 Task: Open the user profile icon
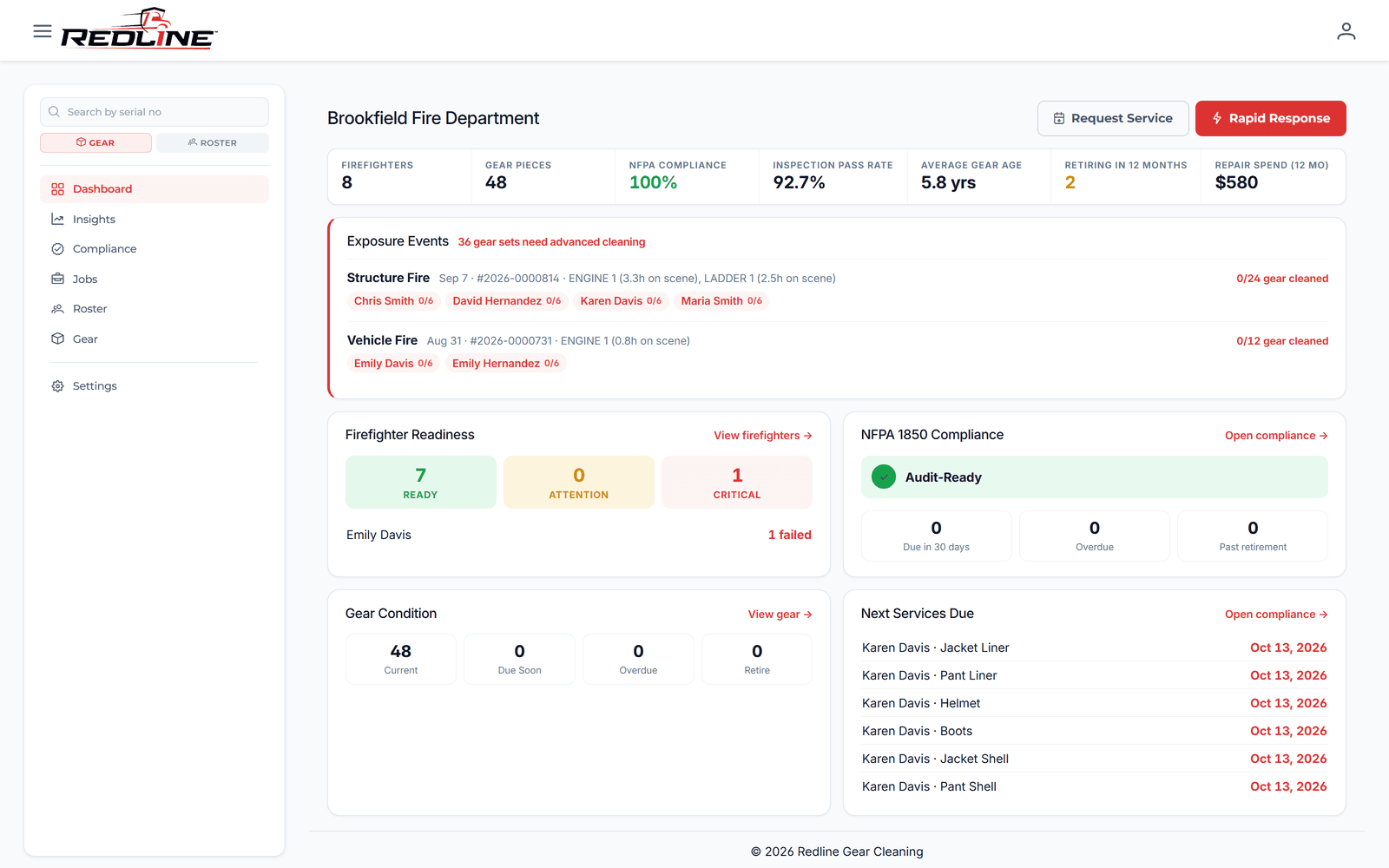click(1346, 31)
